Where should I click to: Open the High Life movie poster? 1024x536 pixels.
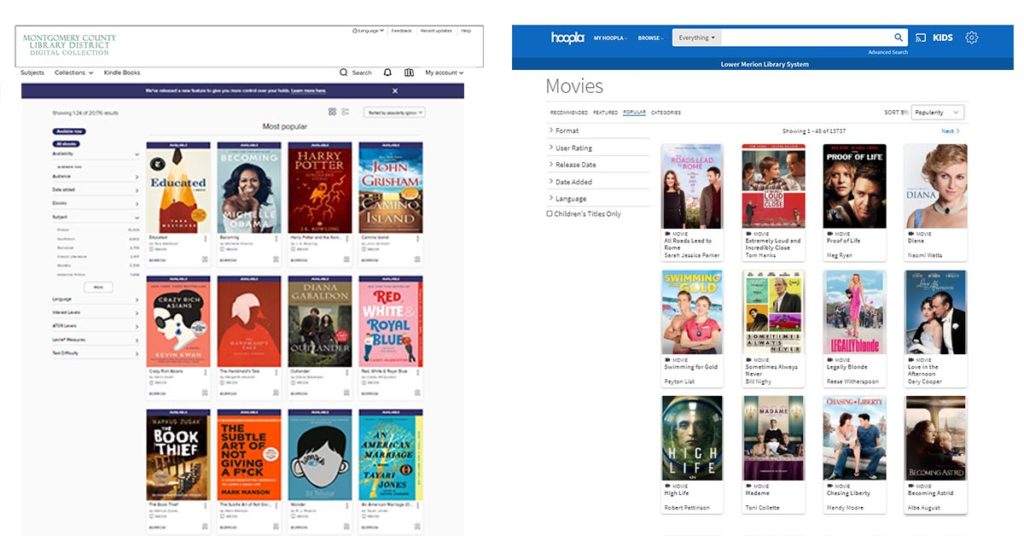[692, 438]
